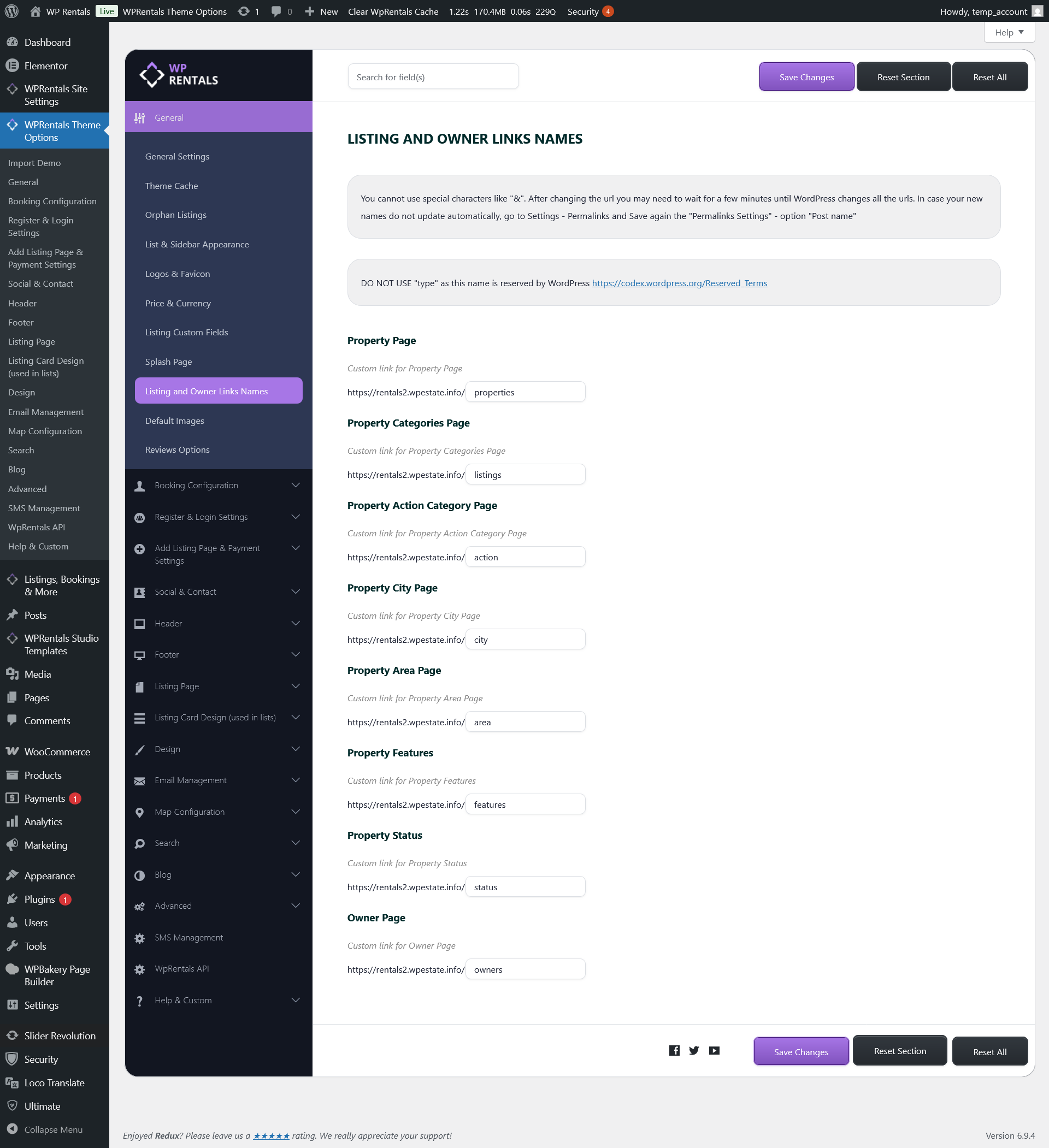Click the WP Rentals logo
Viewport: 1049px width, 1148px height.
(179, 75)
